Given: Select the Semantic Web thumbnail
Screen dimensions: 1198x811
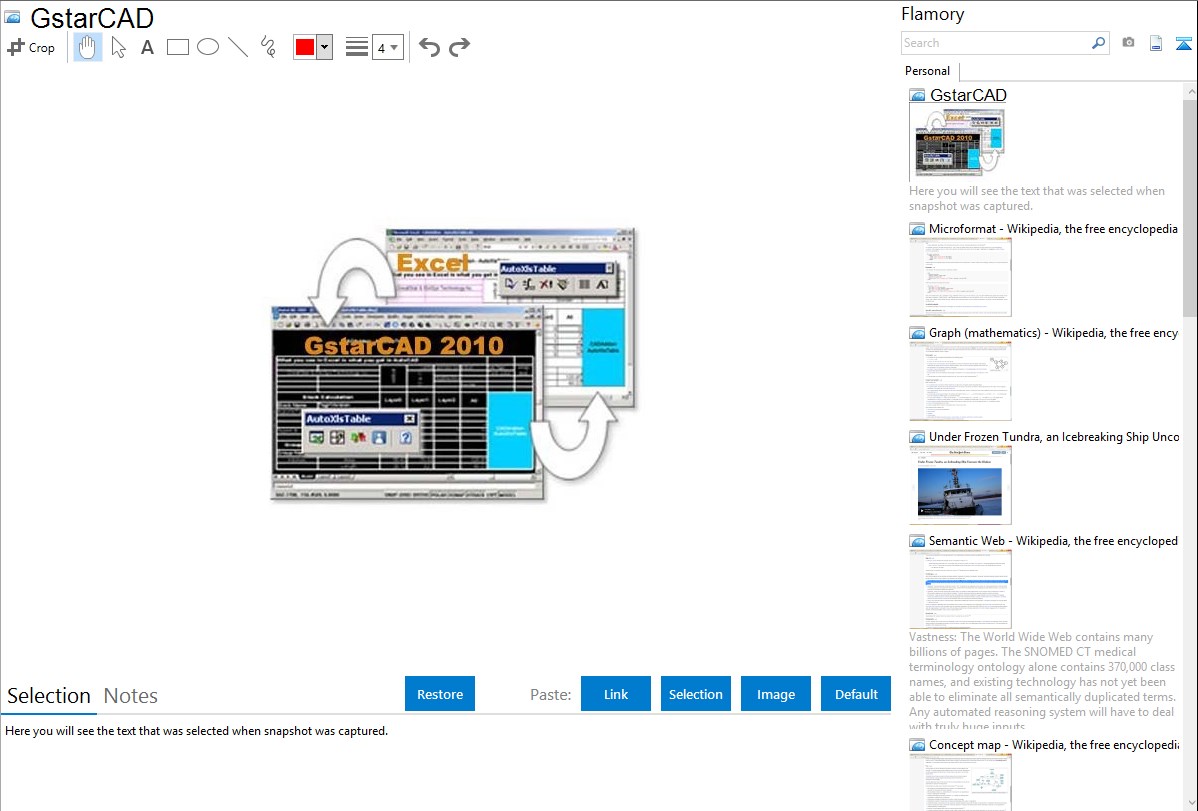Looking at the screenshot, I should 960,589.
